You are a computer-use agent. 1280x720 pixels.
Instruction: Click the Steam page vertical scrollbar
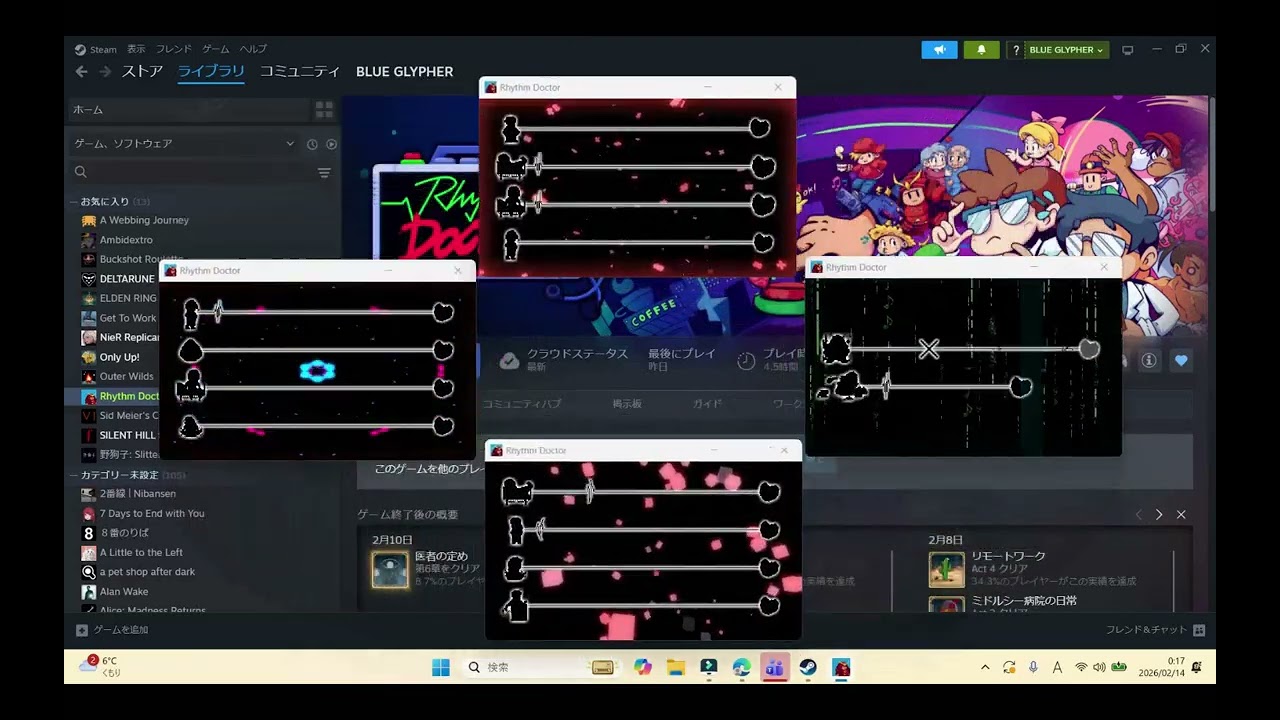1212,155
